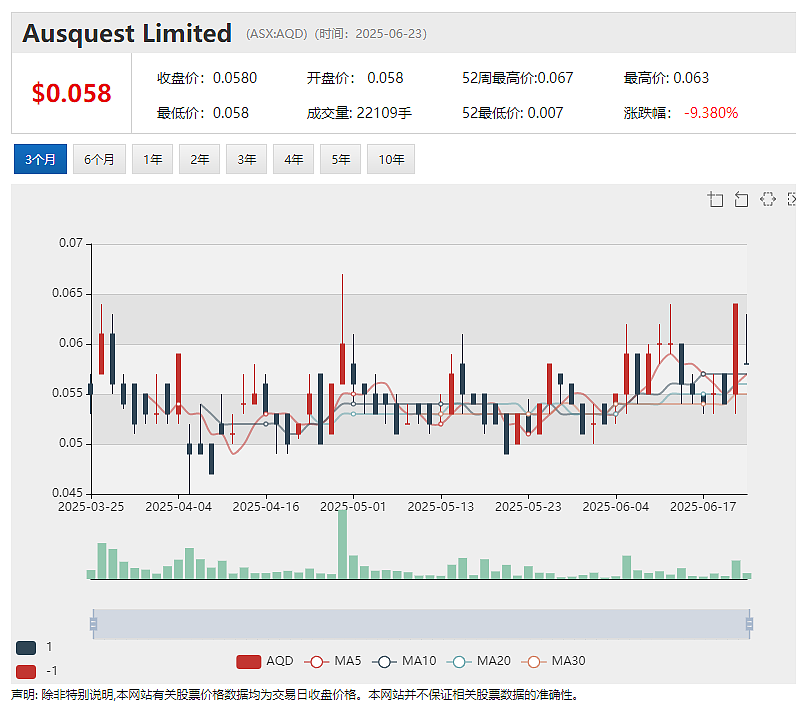Click the 52周最高价:0.067 text
Viewport: 806px width, 721px height.
point(517,78)
